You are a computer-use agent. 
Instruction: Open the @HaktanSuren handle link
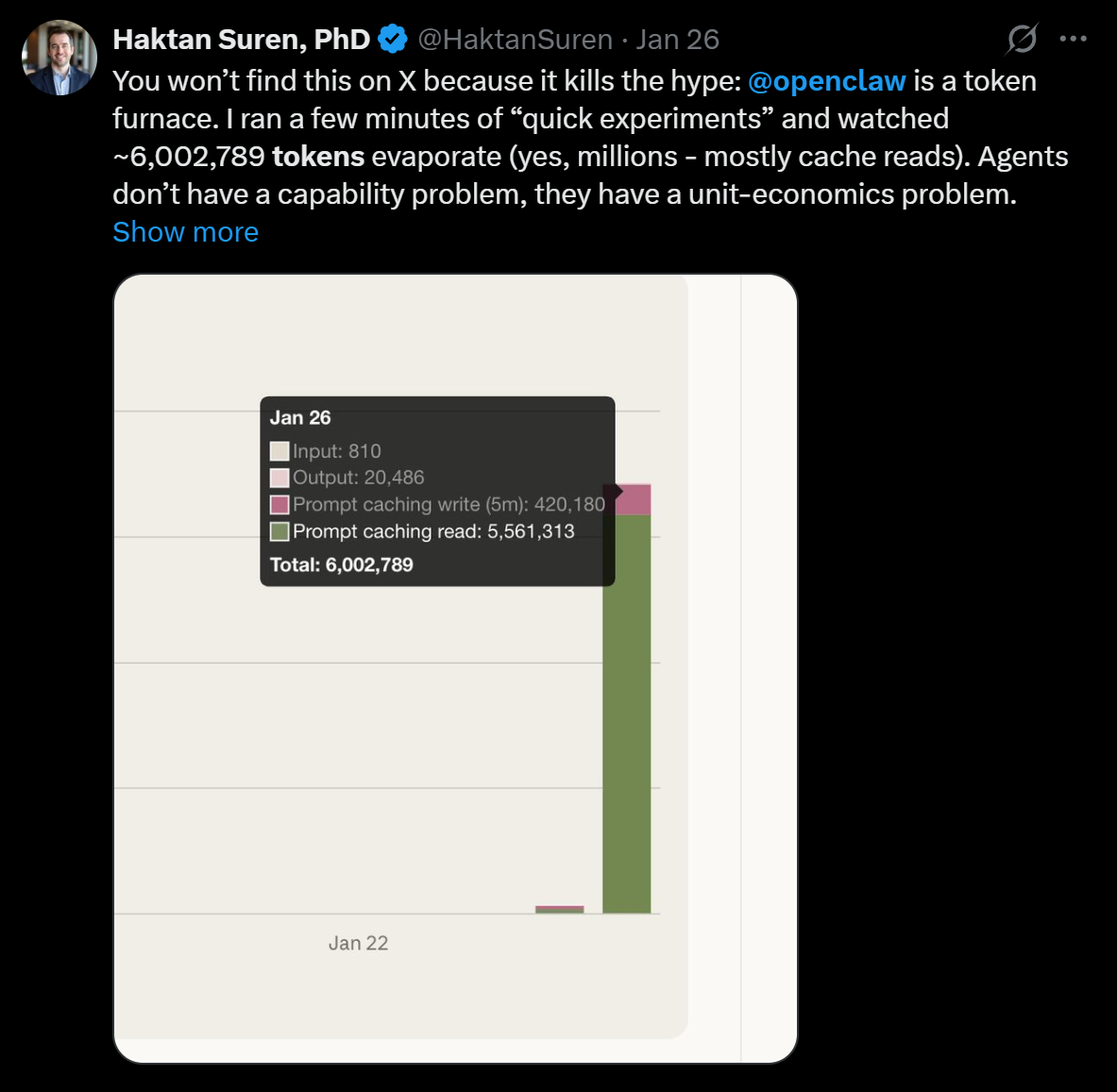click(x=515, y=39)
